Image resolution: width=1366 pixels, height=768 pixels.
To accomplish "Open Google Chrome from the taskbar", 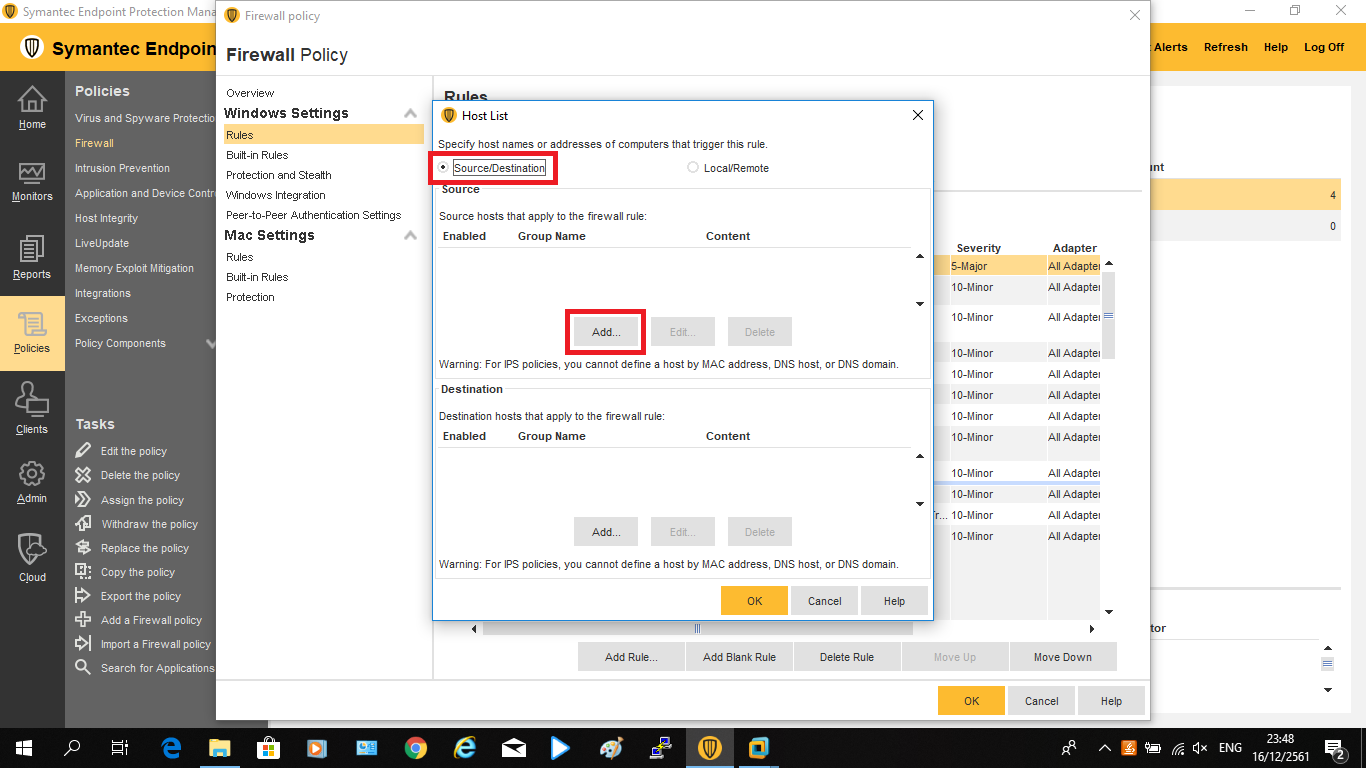I will tap(416, 748).
